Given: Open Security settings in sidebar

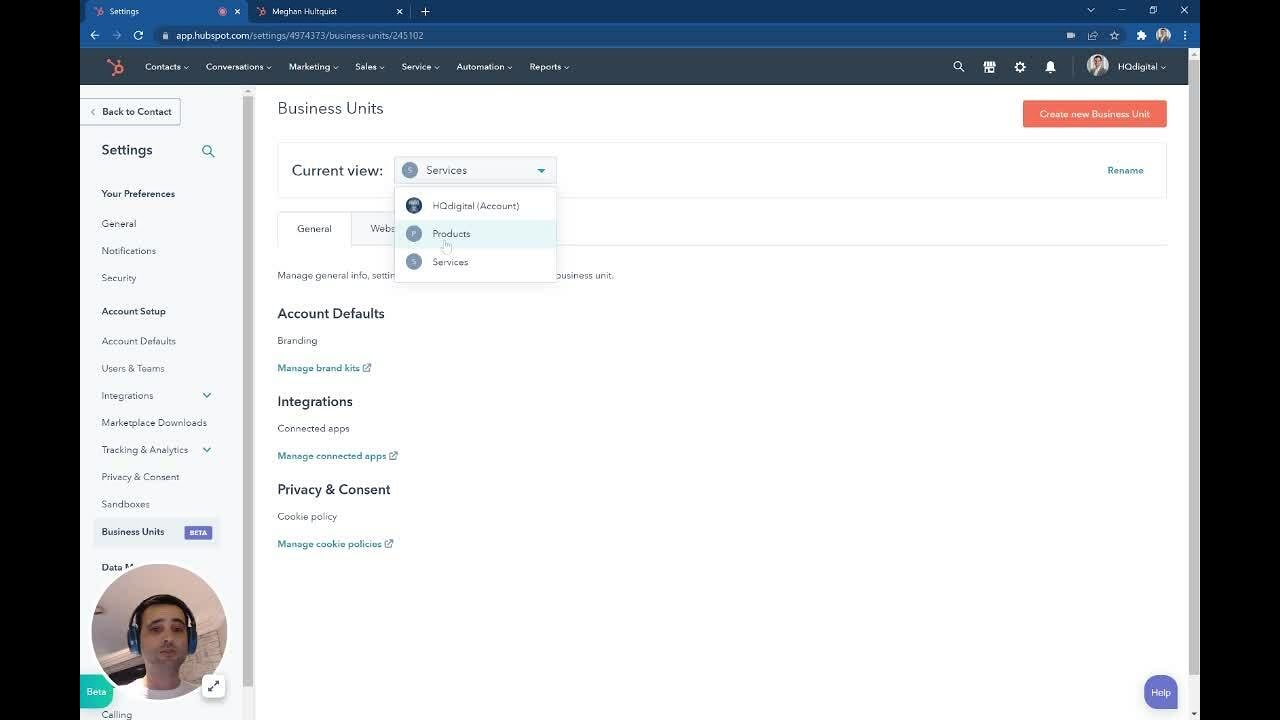Looking at the screenshot, I should click(x=118, y=278).
